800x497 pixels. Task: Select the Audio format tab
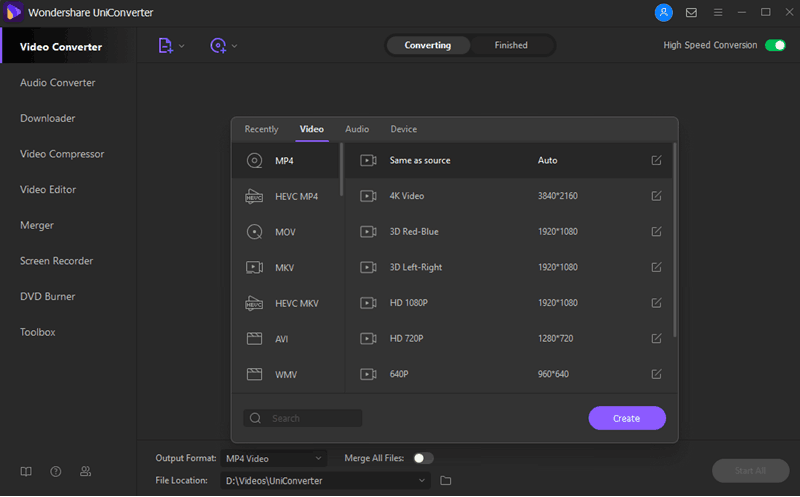click(357, 129)
